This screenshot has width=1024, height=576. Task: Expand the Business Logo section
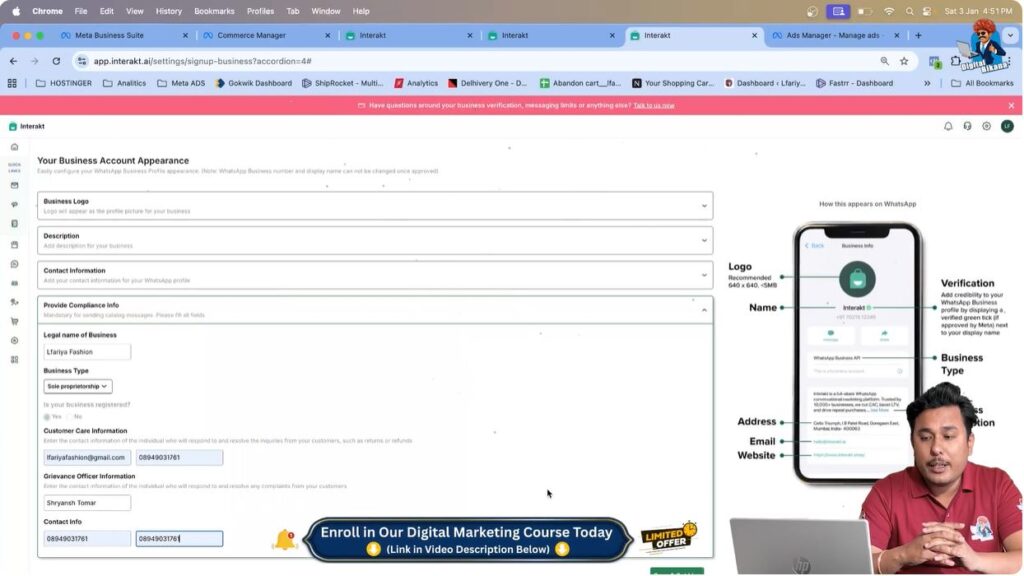pos(704,206)
